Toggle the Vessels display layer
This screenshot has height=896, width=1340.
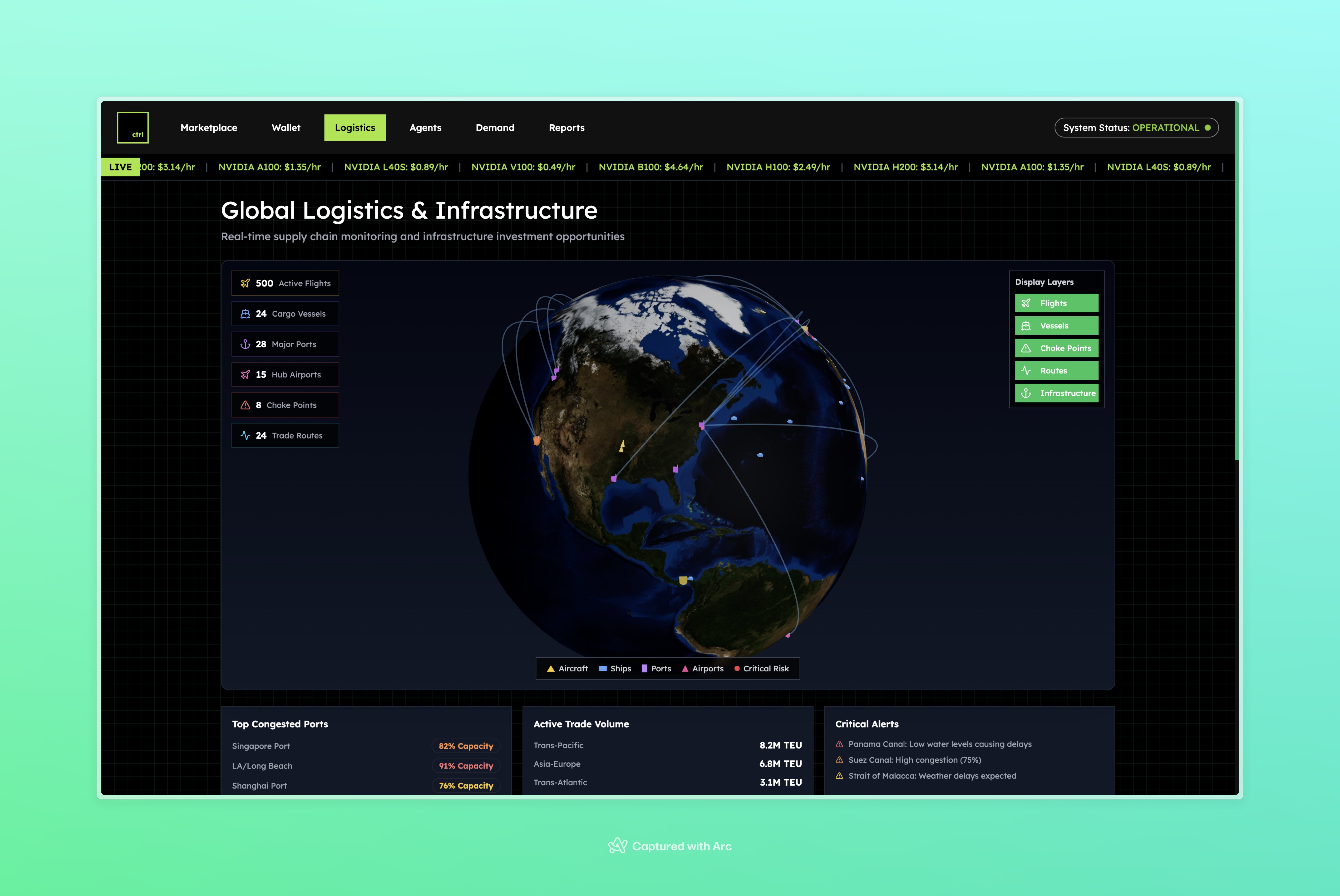1056,326
